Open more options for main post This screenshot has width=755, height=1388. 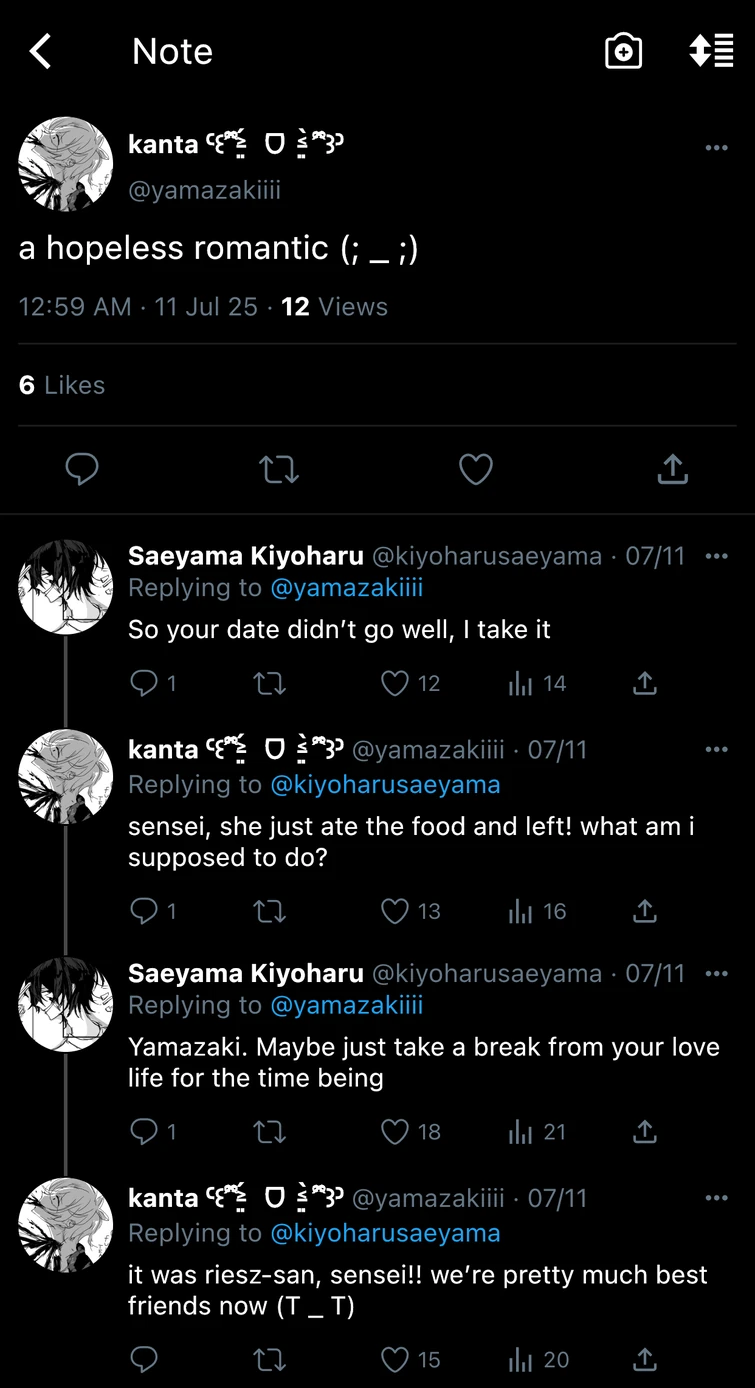point(716,148)
